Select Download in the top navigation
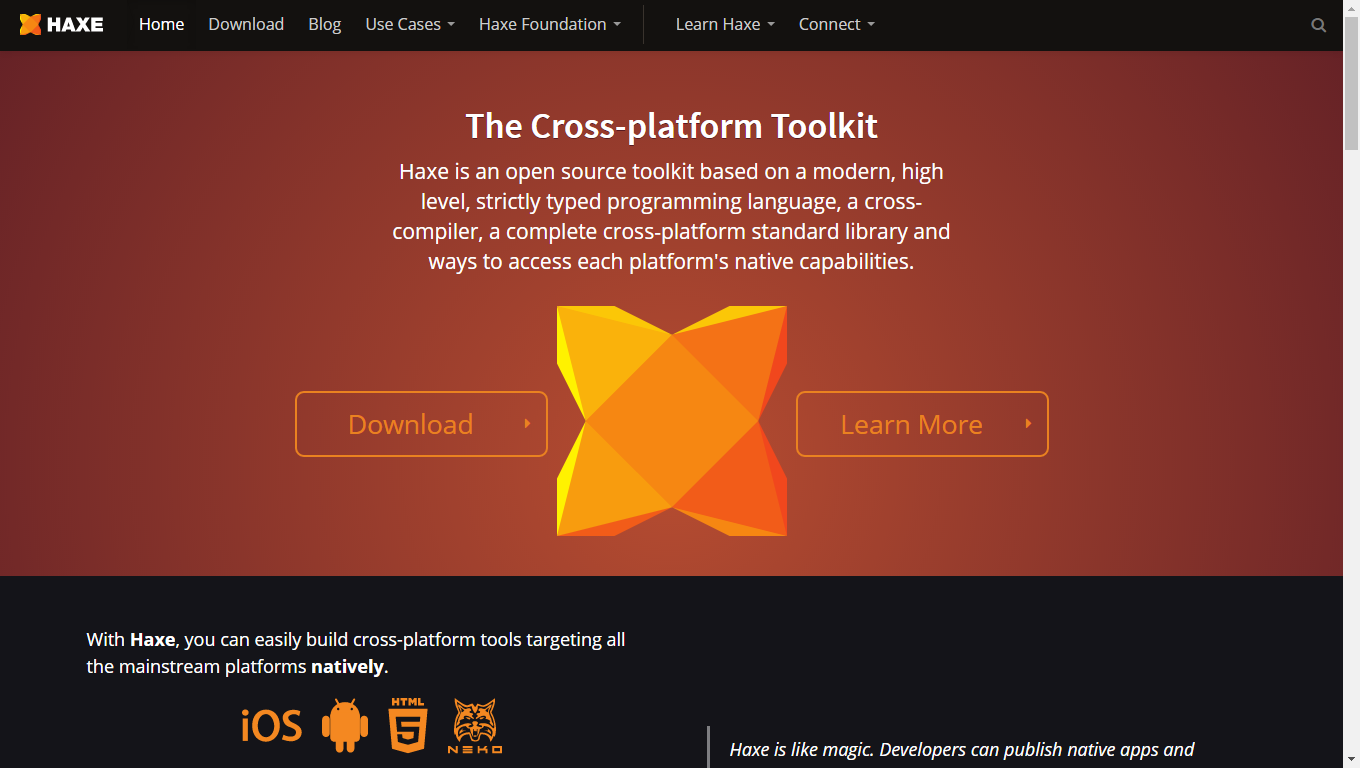Viewport: 1360px width, 768px height. coord(246,24)
